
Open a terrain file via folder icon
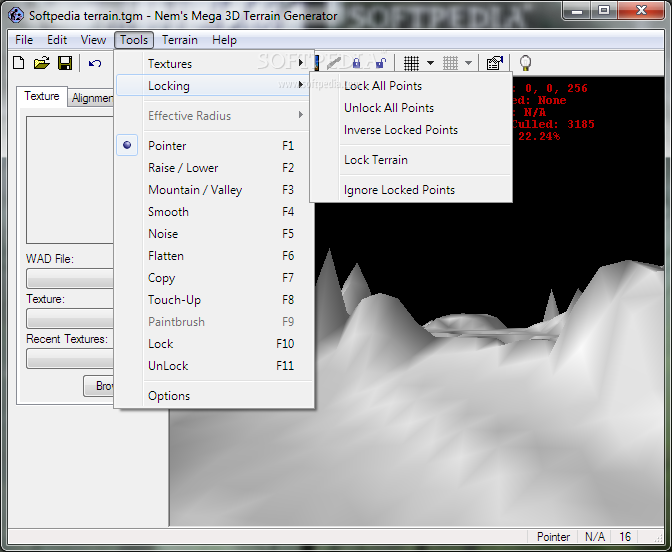pos(42,63)
